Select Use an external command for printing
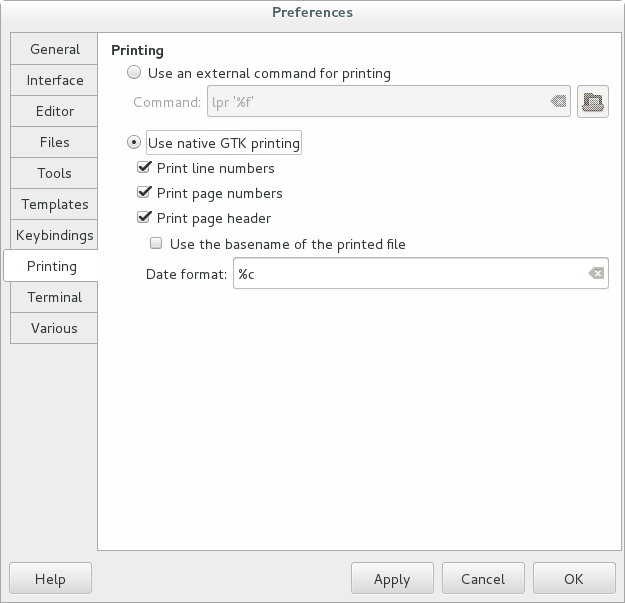The image size is (625, 603). coord(134,73)
